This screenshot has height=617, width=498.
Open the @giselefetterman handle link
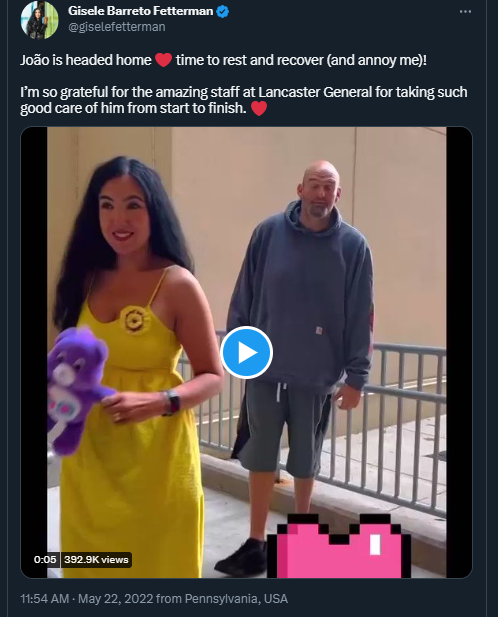(117, 27)
